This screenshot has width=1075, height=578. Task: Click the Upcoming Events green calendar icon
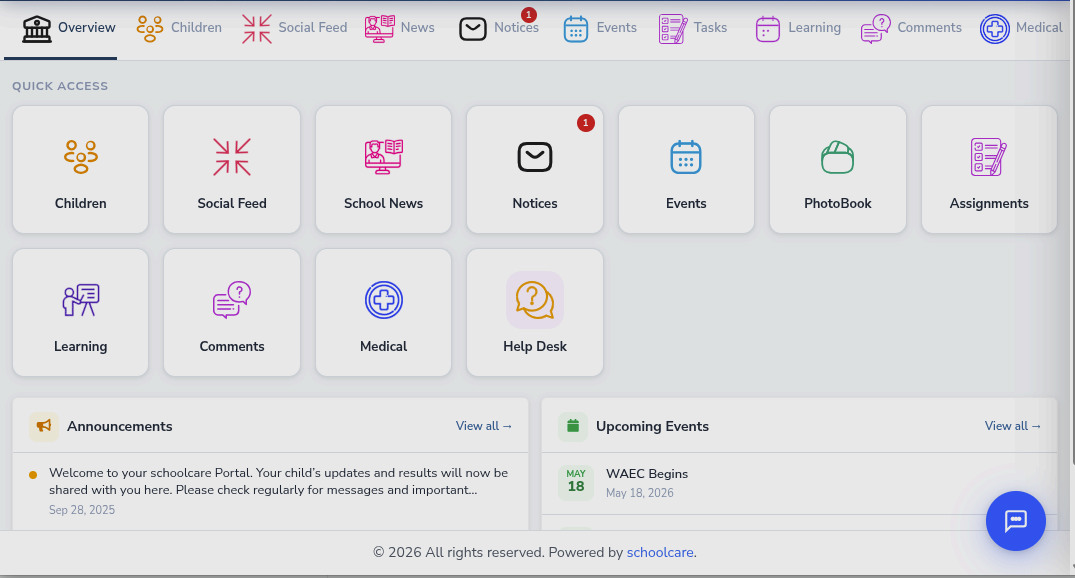572,426
